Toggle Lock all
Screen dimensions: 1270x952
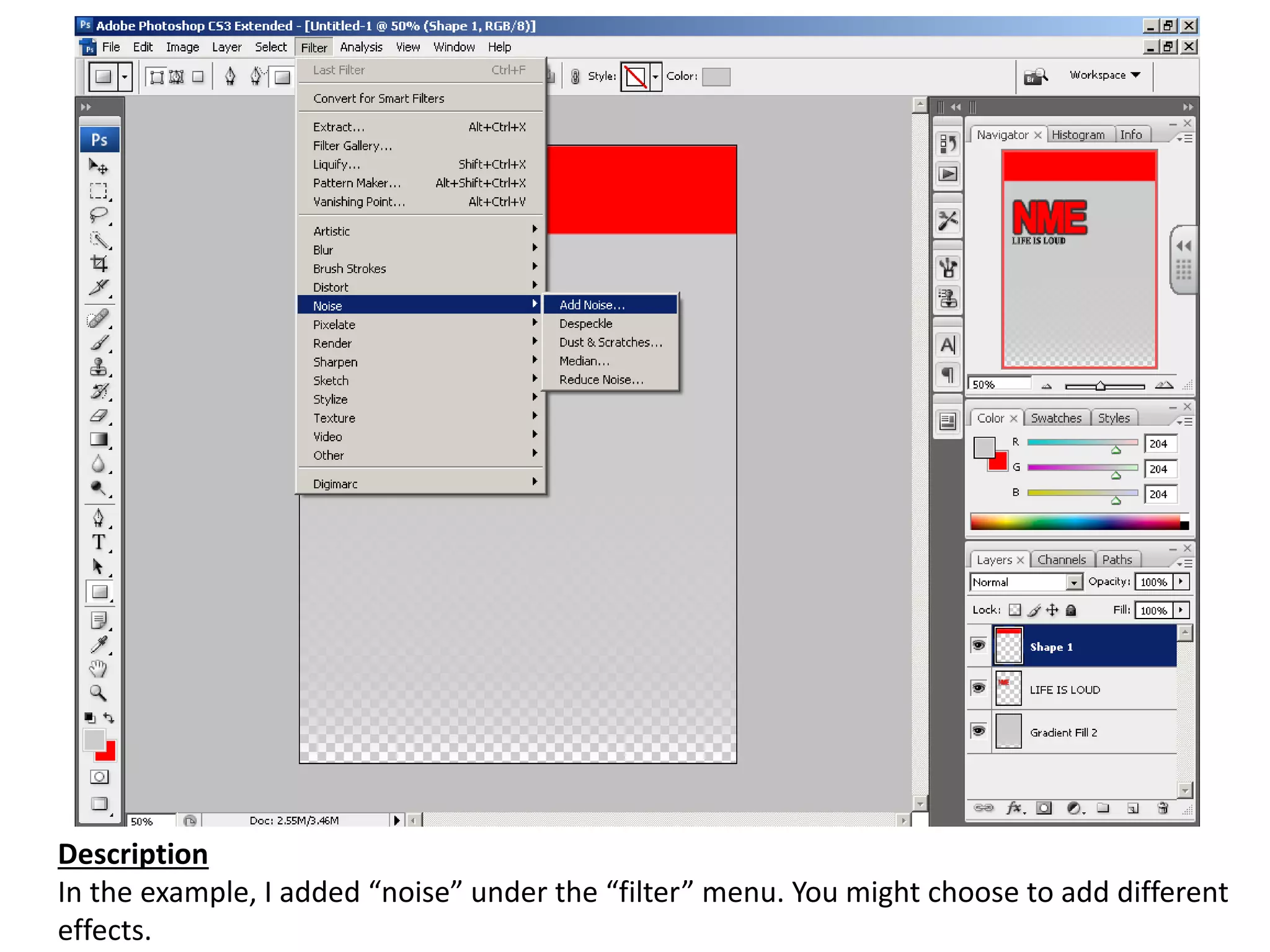tap(1071, 610)
